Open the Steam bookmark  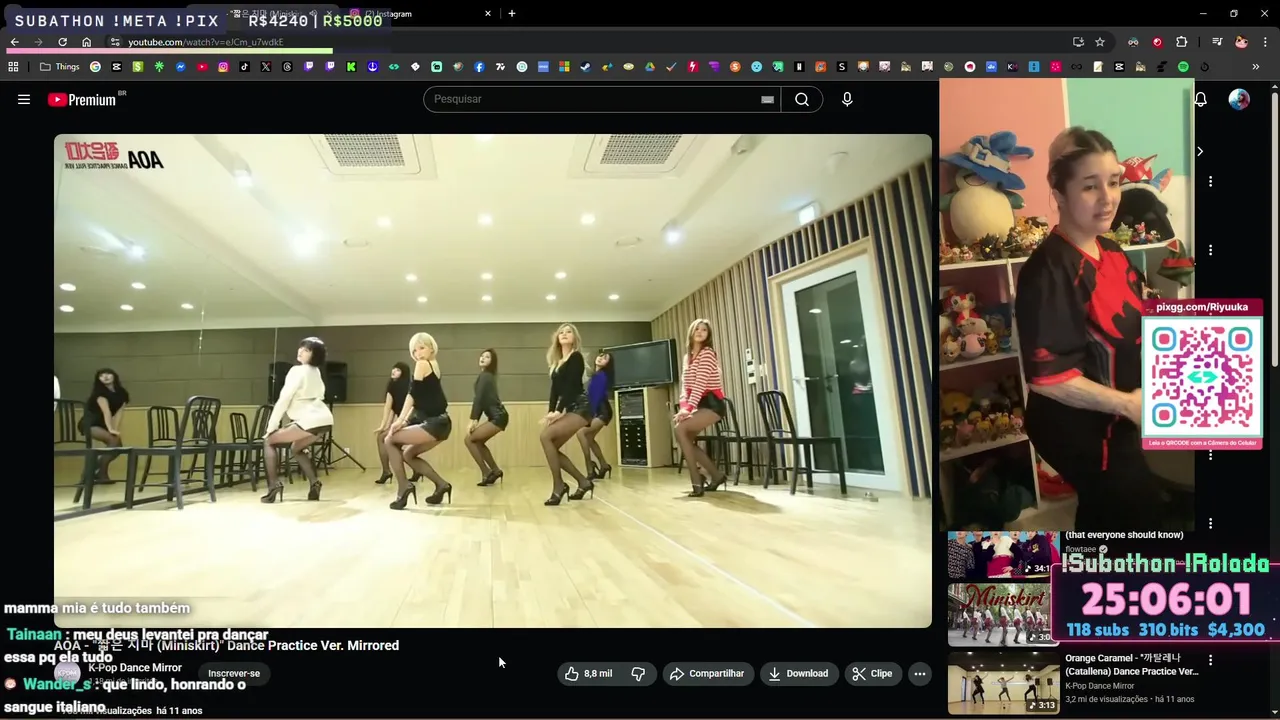585,67
